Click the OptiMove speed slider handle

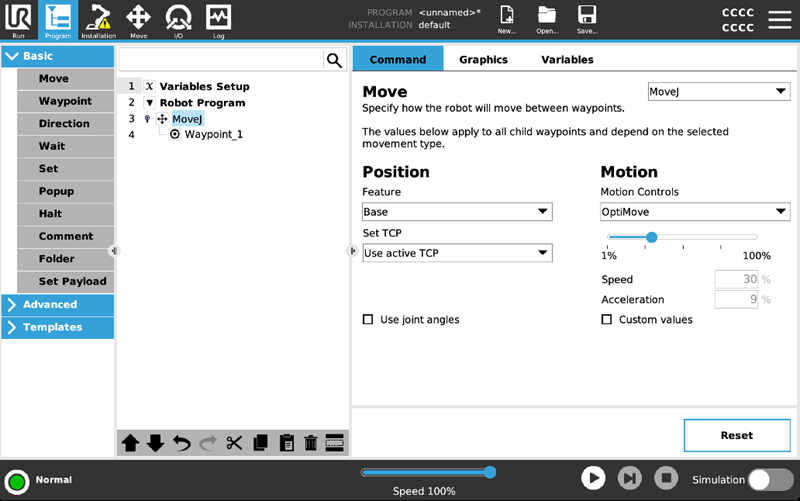tap(651, 238)
